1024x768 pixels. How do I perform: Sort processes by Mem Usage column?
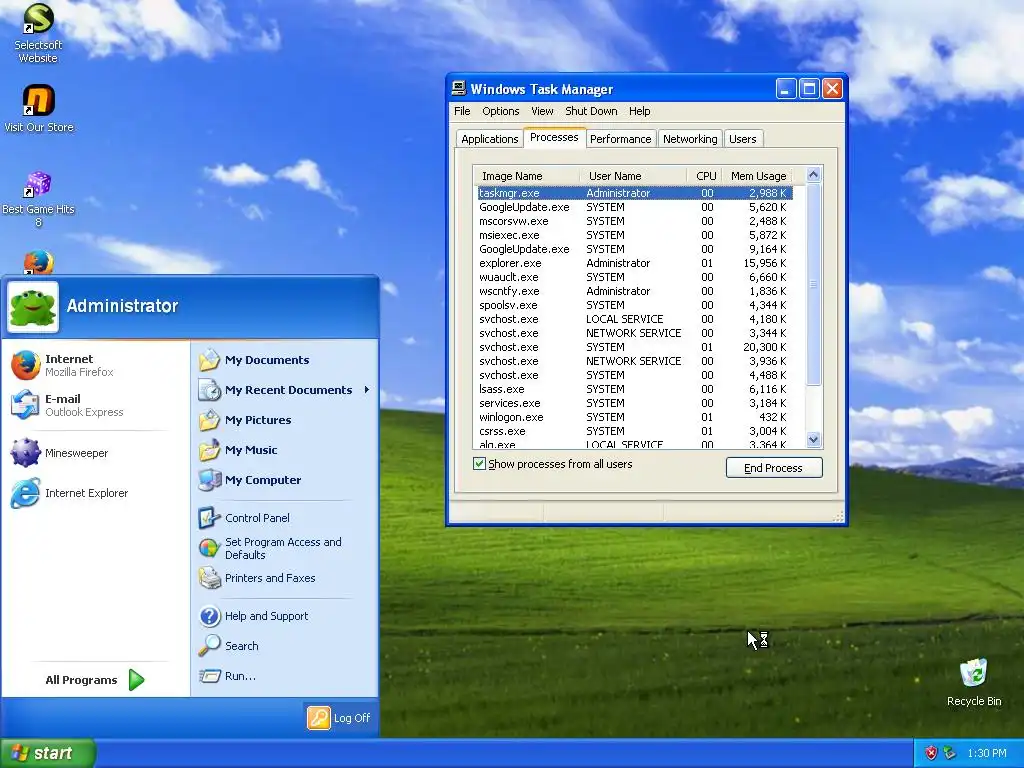pos(758,176)
